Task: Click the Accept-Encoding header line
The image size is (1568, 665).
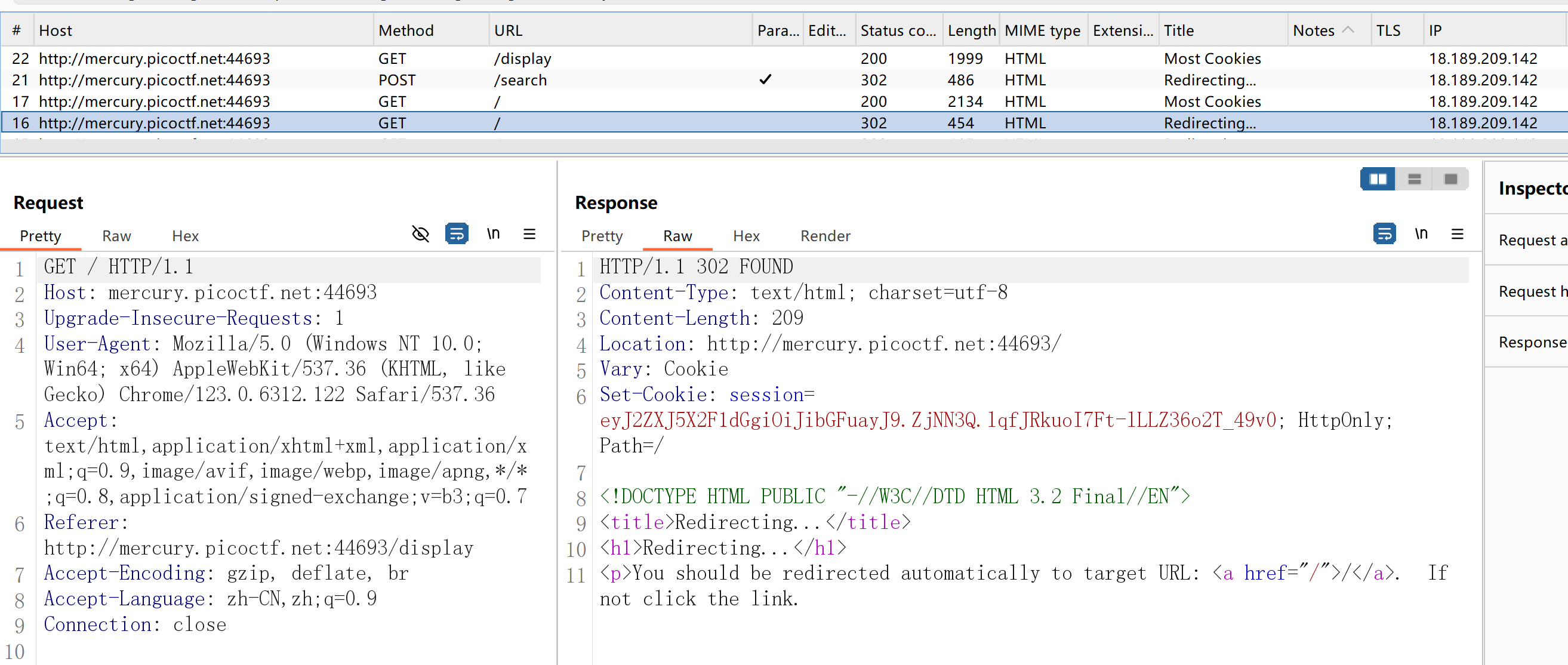Action: pyautogui.click(x=226, y=573)
